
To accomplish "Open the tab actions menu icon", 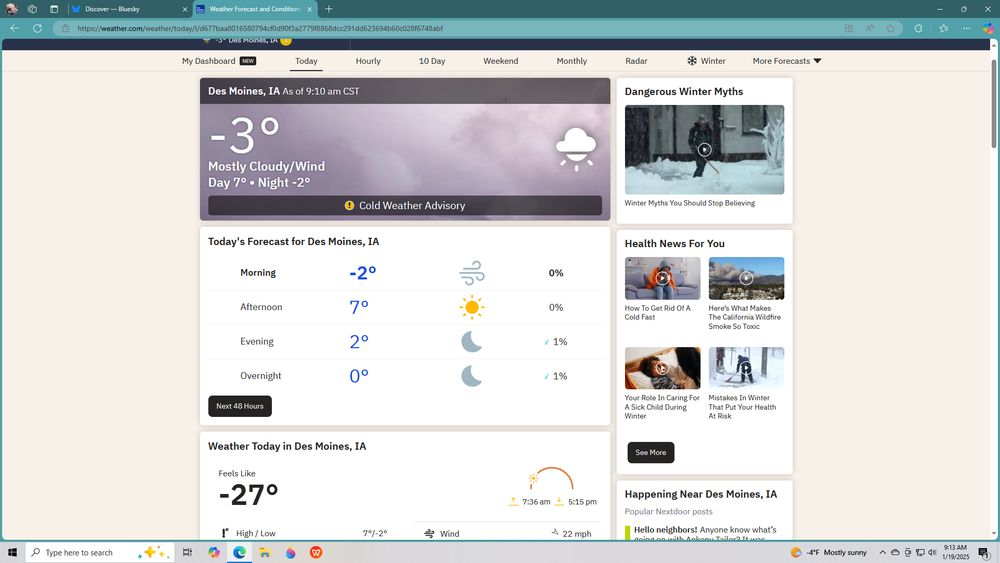I will (x=54, y=9).
